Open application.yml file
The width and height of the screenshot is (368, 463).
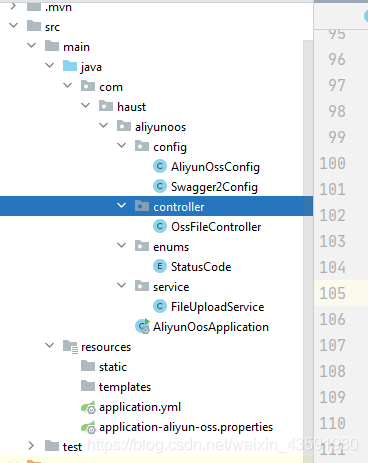click(140, 407)
